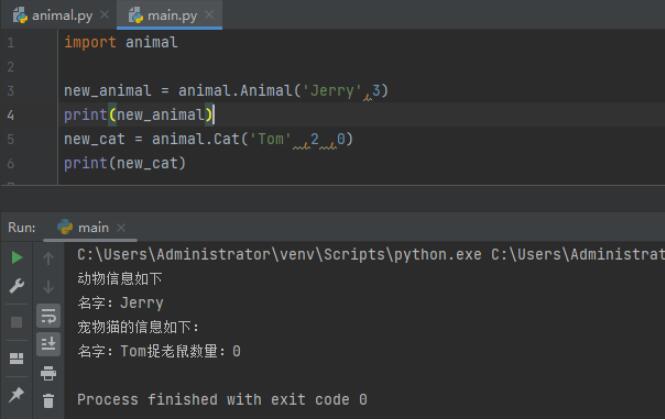Click the Stop process square icon
The image size is (665, 420).
(17, 322)
